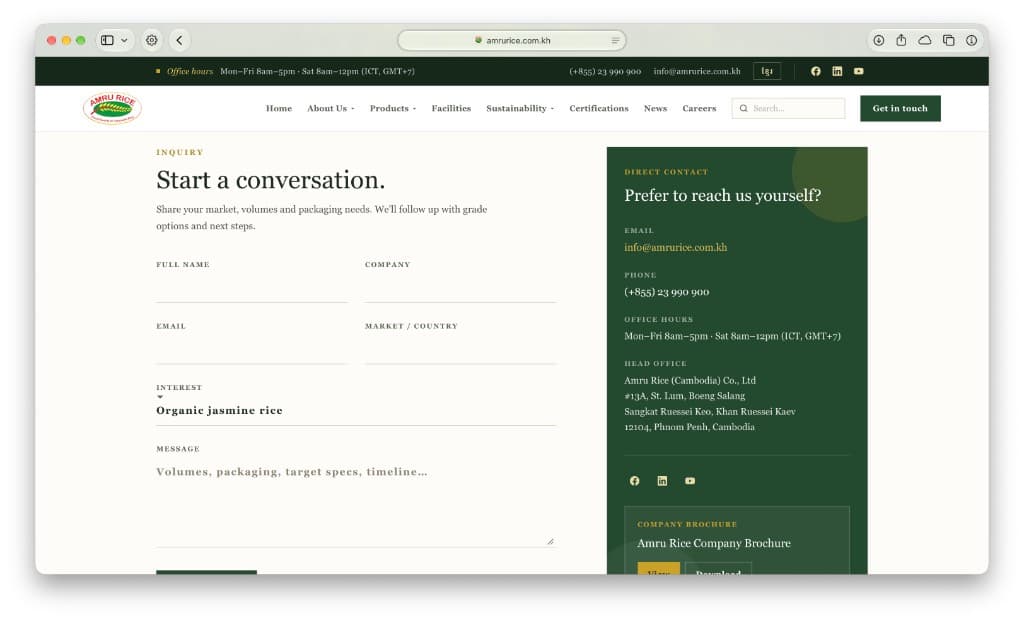1024x621 pixels.
Task: Expand the Sustainability menu
Action: click(520, 108)
